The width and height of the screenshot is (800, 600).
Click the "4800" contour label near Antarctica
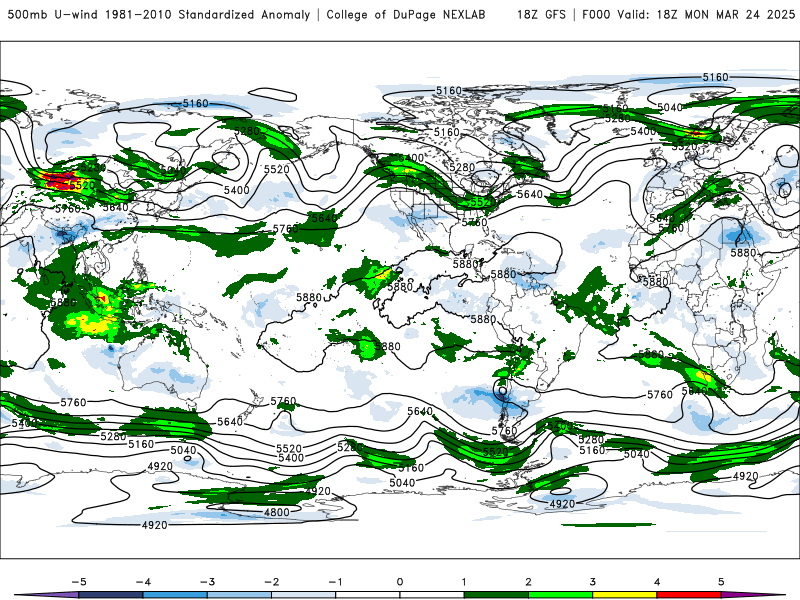pos(277,512)
